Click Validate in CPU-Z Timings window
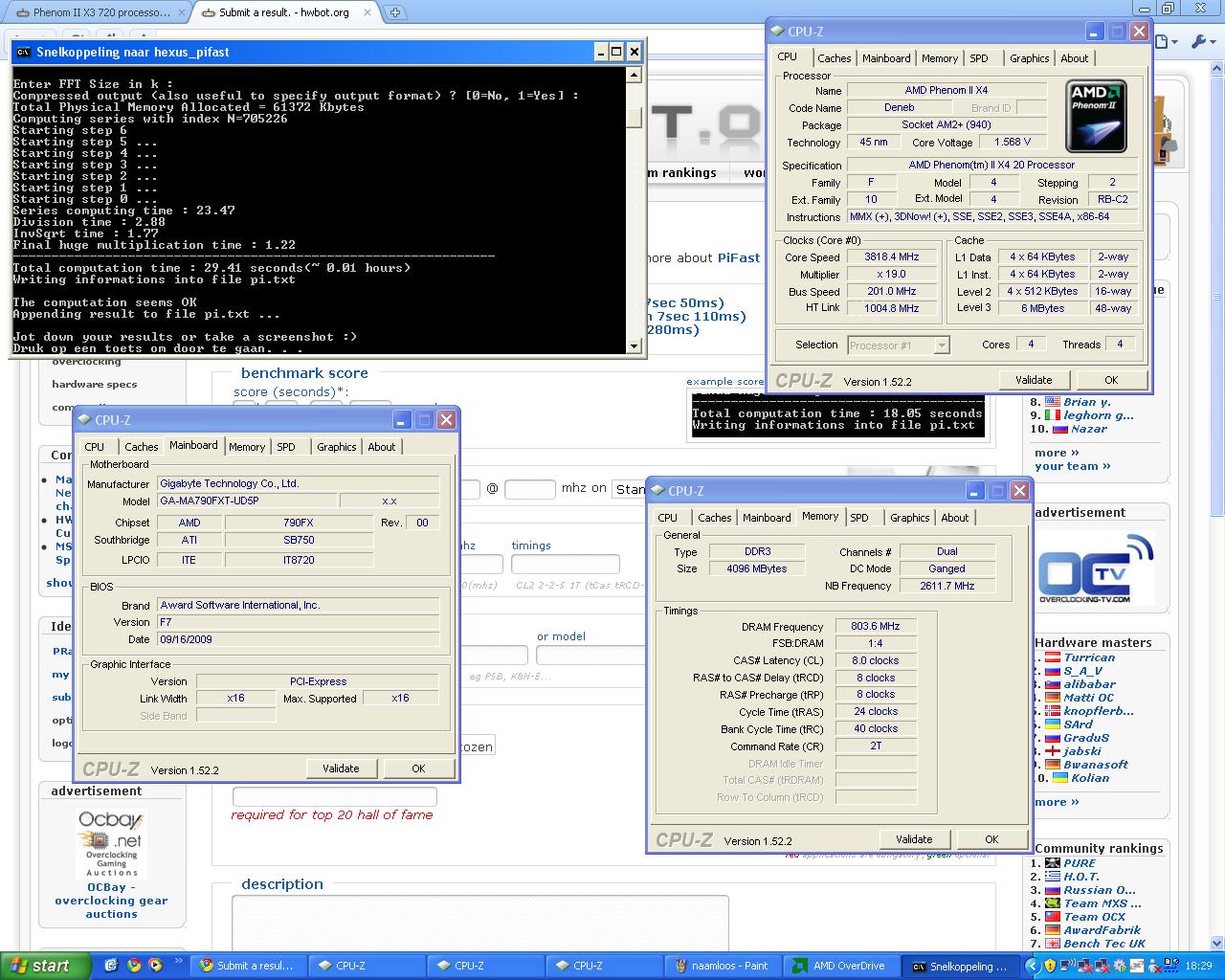The height and width of the screenshot is (980, 1225). (x=914, y=839)
